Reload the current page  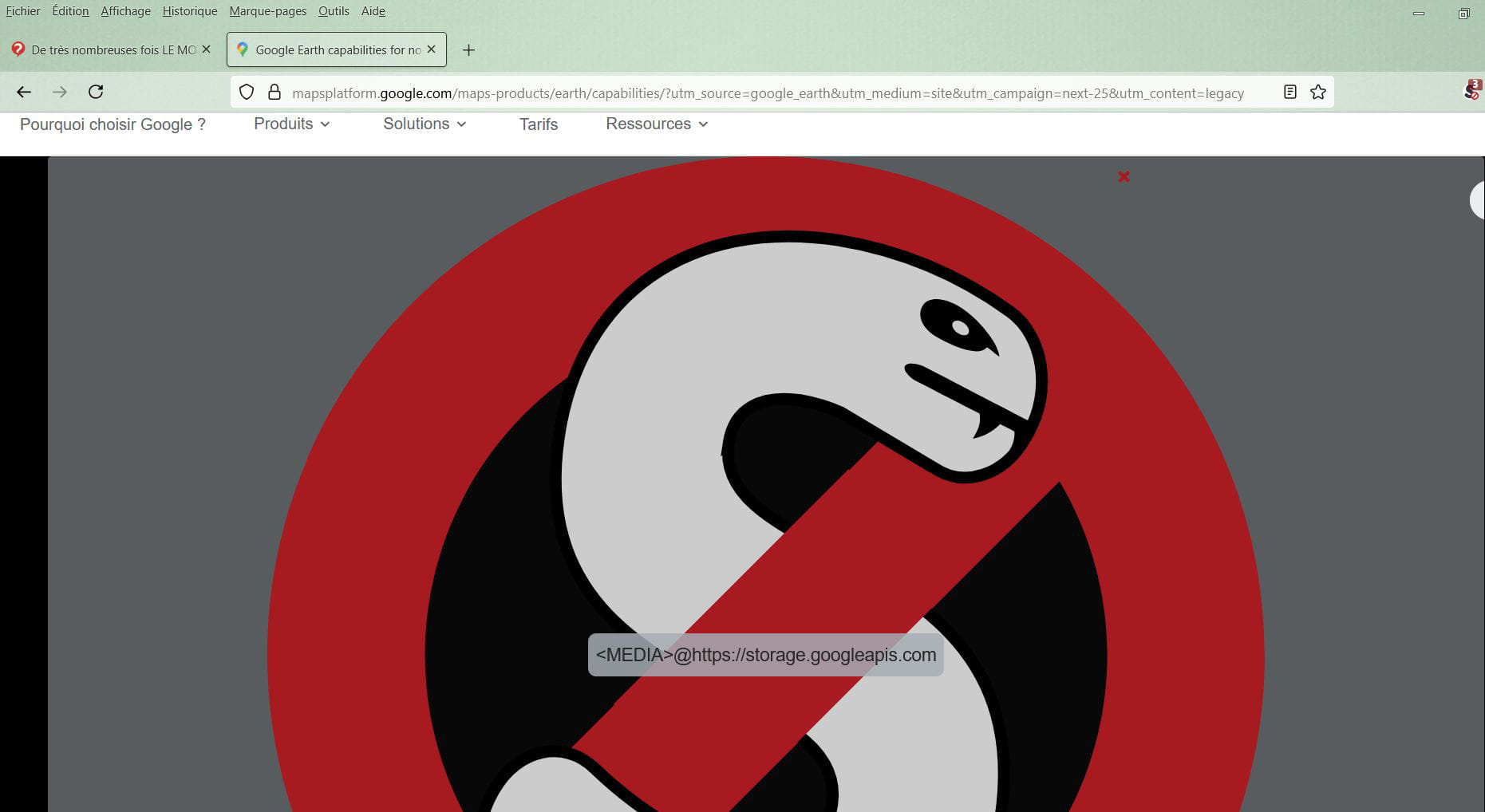point(96,92)
